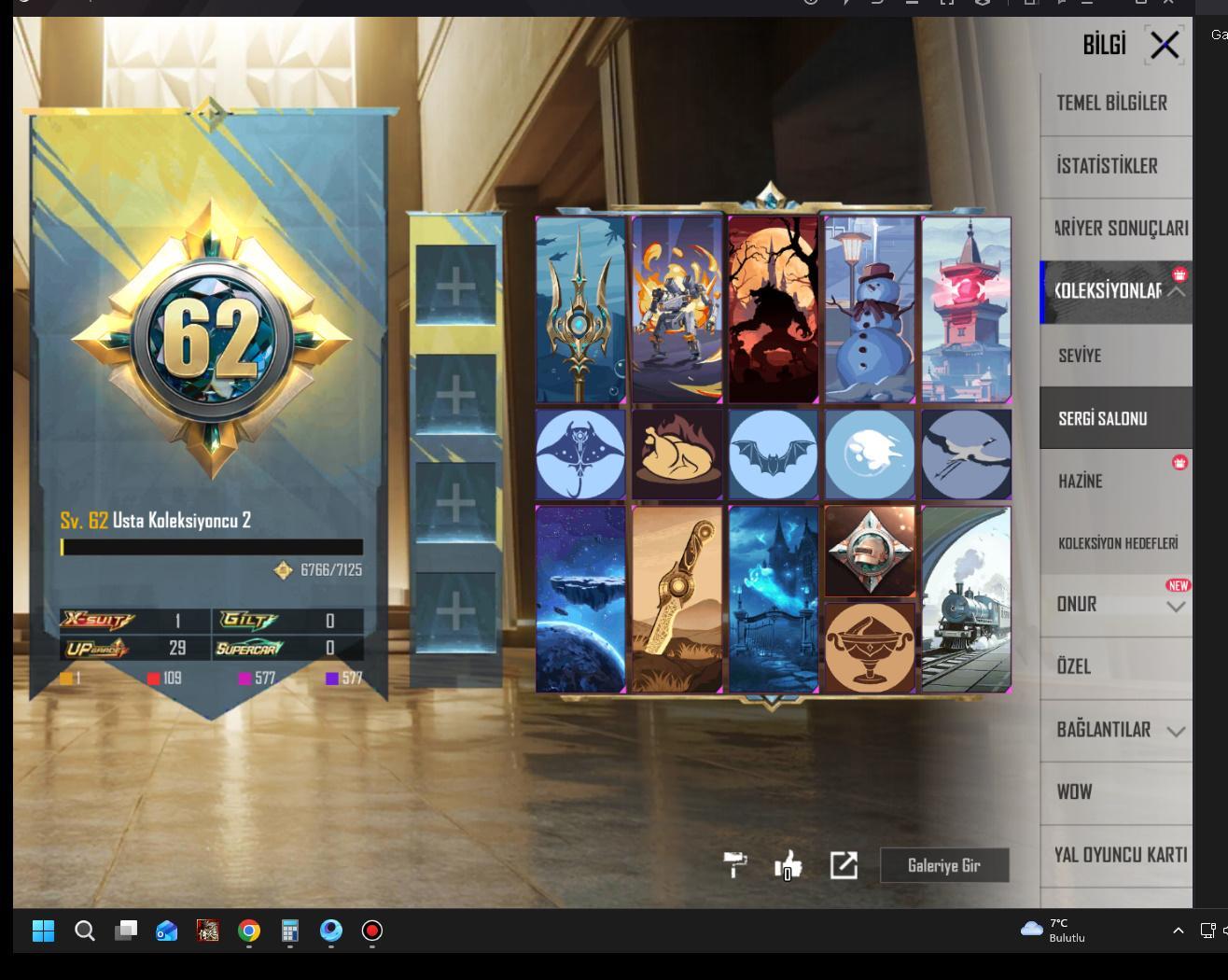Select the SERGİ SALONU sub-tab
1228x980 pixels.
tap(1116, 418)
